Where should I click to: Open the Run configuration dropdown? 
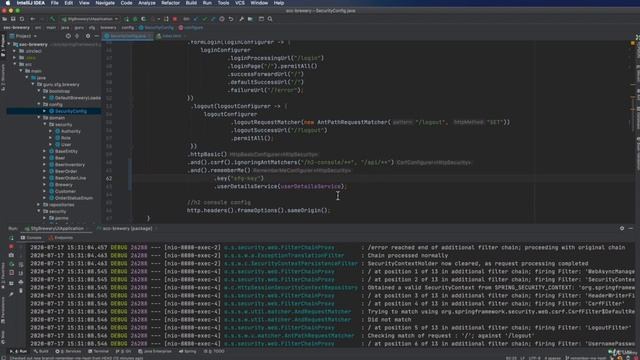[90, 19]
